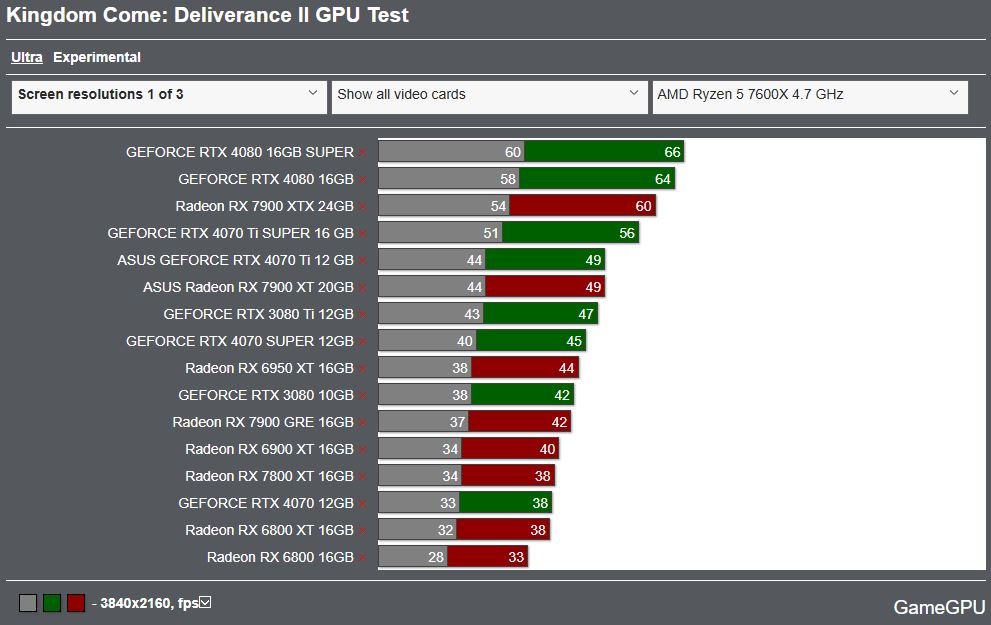
Task: Click the green 66 fps bar of RTX 4080 SUPER
Action: pos(604,152)
